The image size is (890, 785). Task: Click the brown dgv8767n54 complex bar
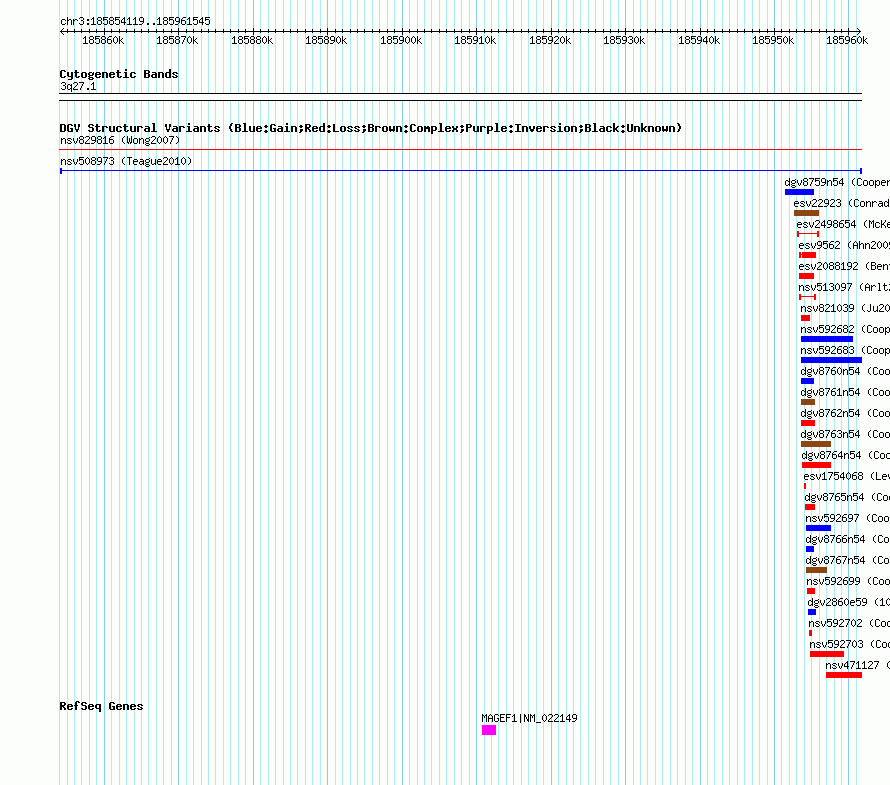click(816, 570)
